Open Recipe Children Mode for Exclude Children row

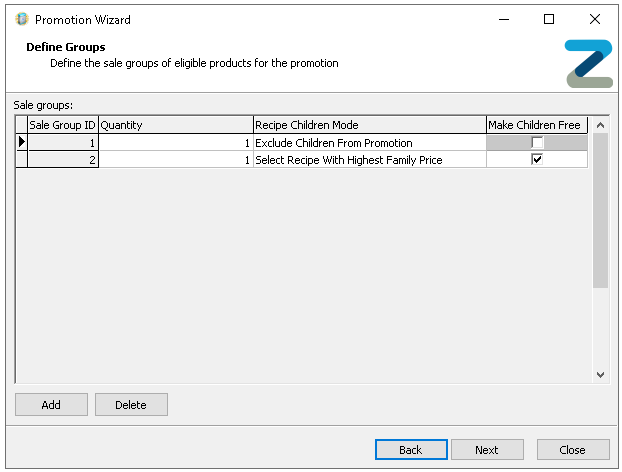[x=369, y=143]
